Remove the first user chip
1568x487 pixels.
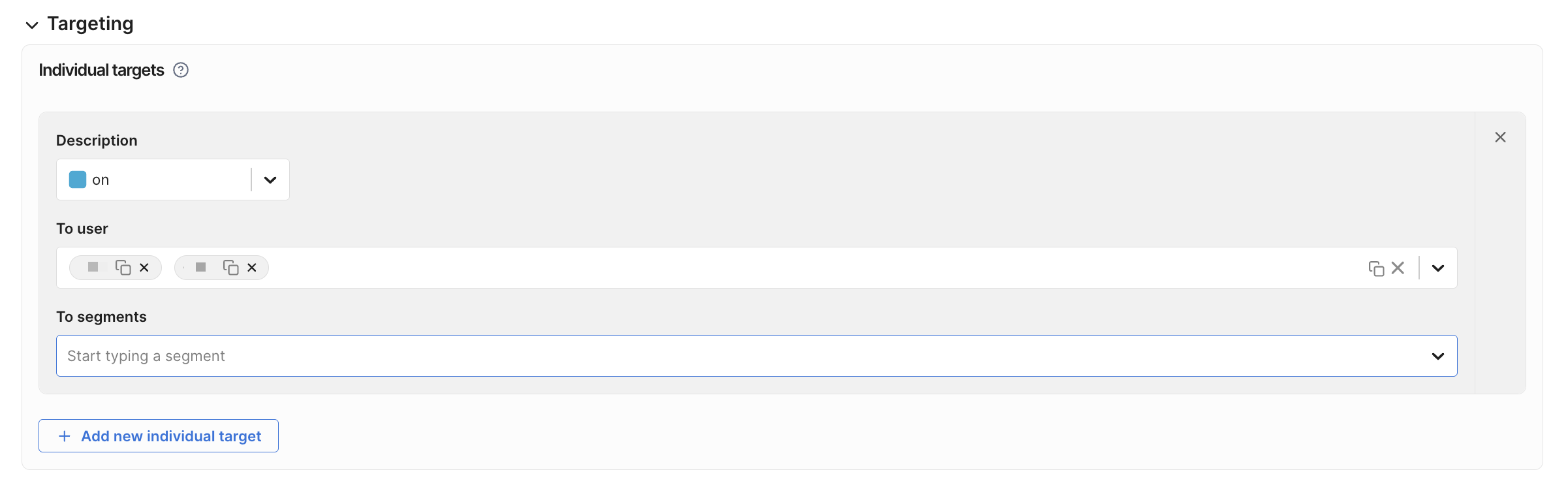click(x=144, y=268)
